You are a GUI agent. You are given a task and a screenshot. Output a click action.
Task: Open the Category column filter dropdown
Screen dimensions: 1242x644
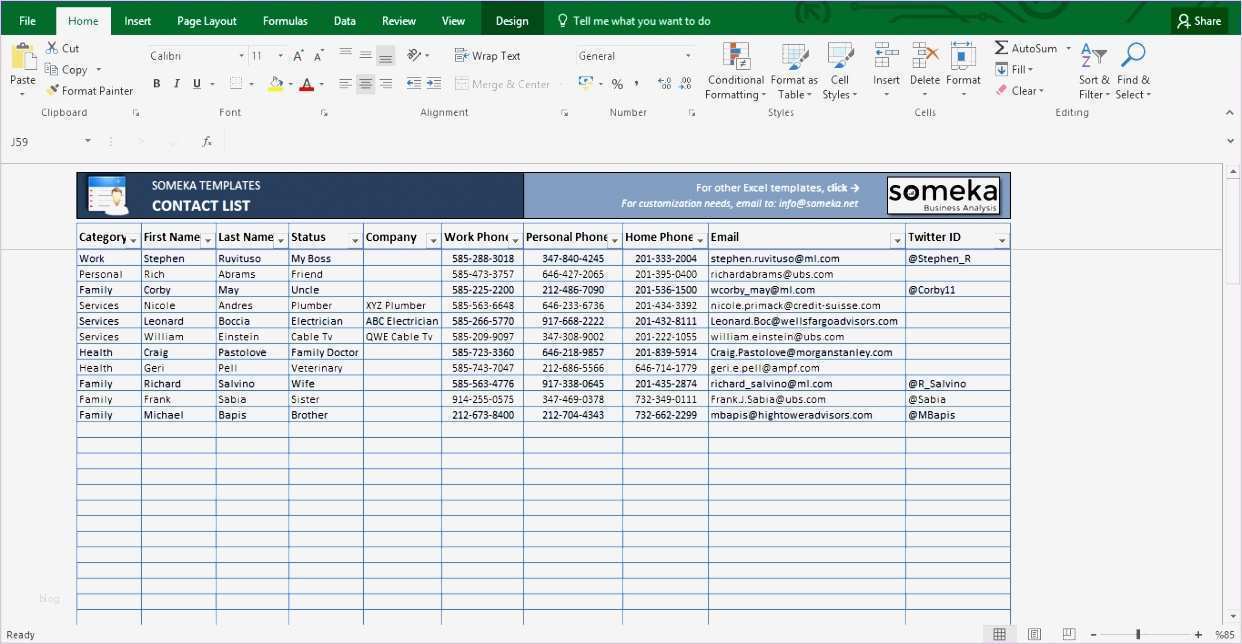(131, 239)
